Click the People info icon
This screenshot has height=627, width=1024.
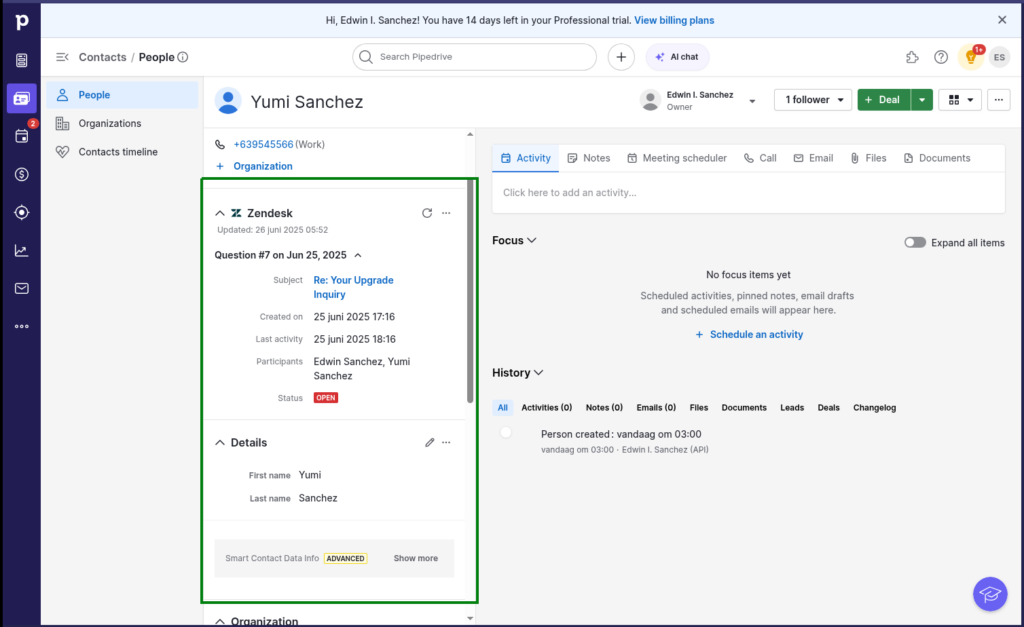[x=183, y=57]
